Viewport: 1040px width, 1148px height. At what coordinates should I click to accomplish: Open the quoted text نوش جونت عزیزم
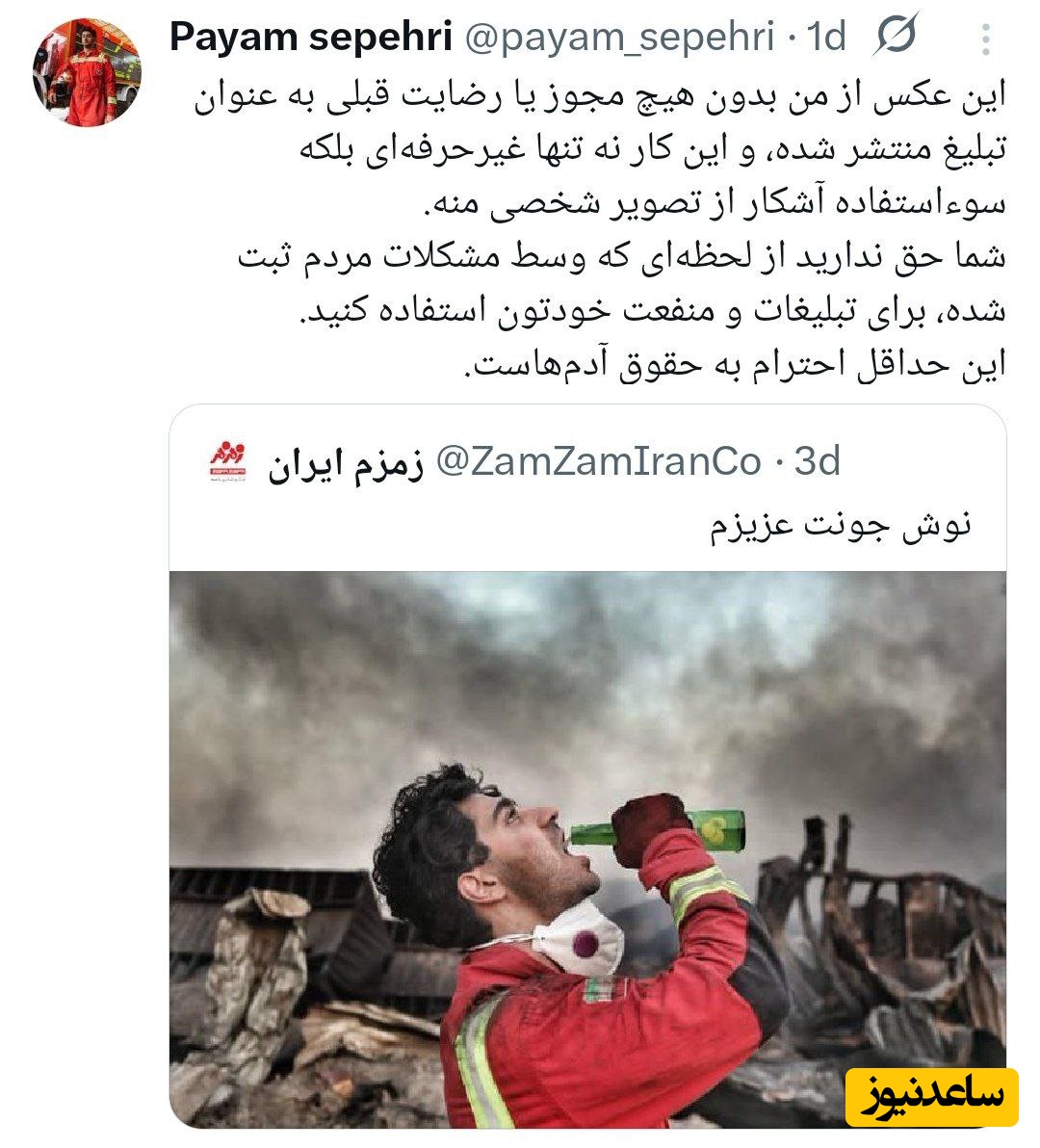point(841,526)
